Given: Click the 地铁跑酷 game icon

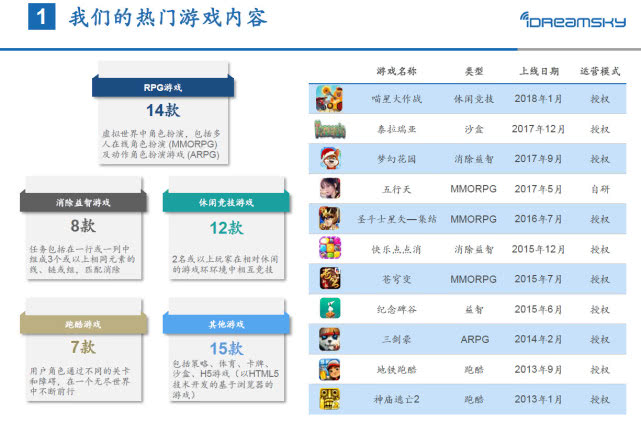Looking at the screenshot, I should point(330,369).
